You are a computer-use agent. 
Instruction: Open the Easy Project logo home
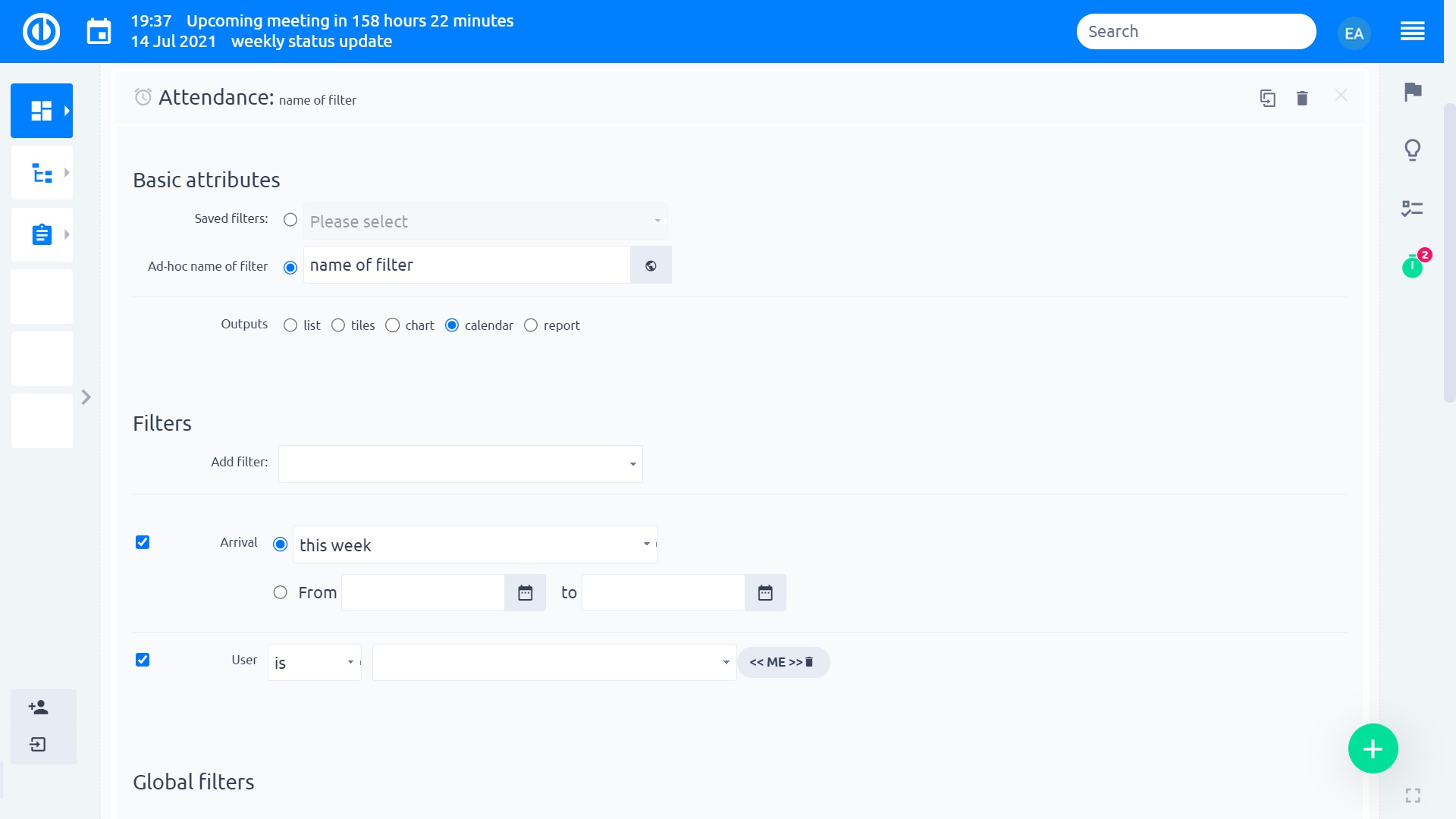coord(41,32)
